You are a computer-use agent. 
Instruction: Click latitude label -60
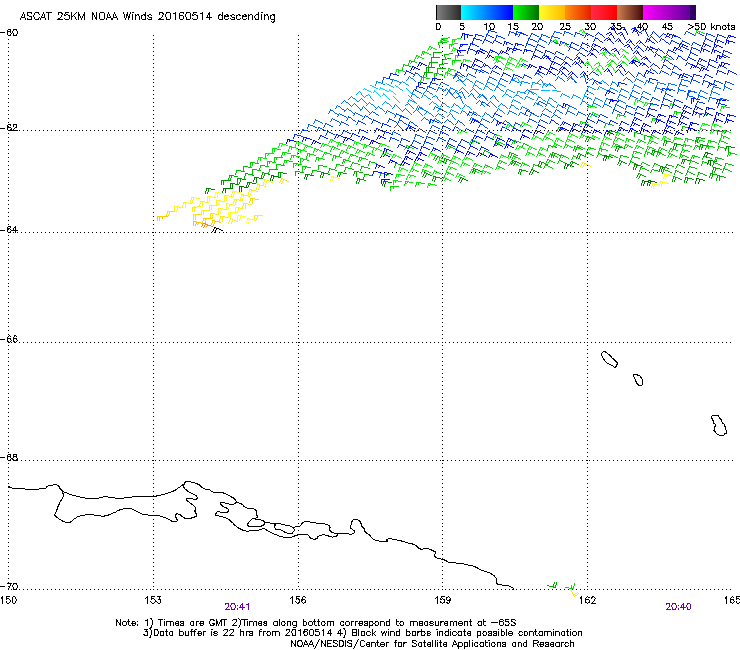(x=9, y=33)
